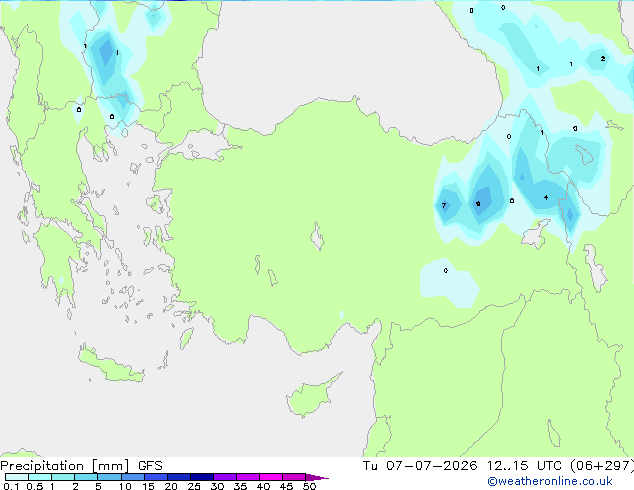This screenshot has width=634, height=490.
Task: Click the legend value '40'
Action: pyautogui.click(x=263, y=486)
